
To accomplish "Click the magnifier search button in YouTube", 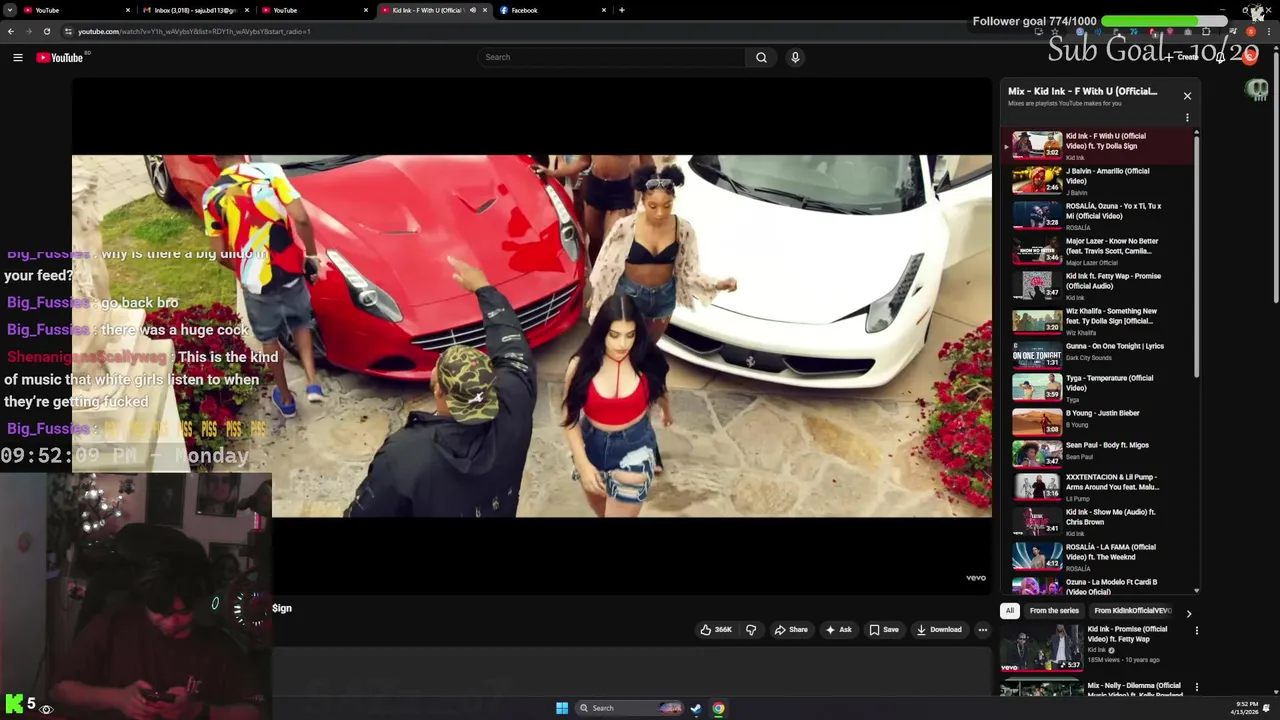I will pos(761,57).
